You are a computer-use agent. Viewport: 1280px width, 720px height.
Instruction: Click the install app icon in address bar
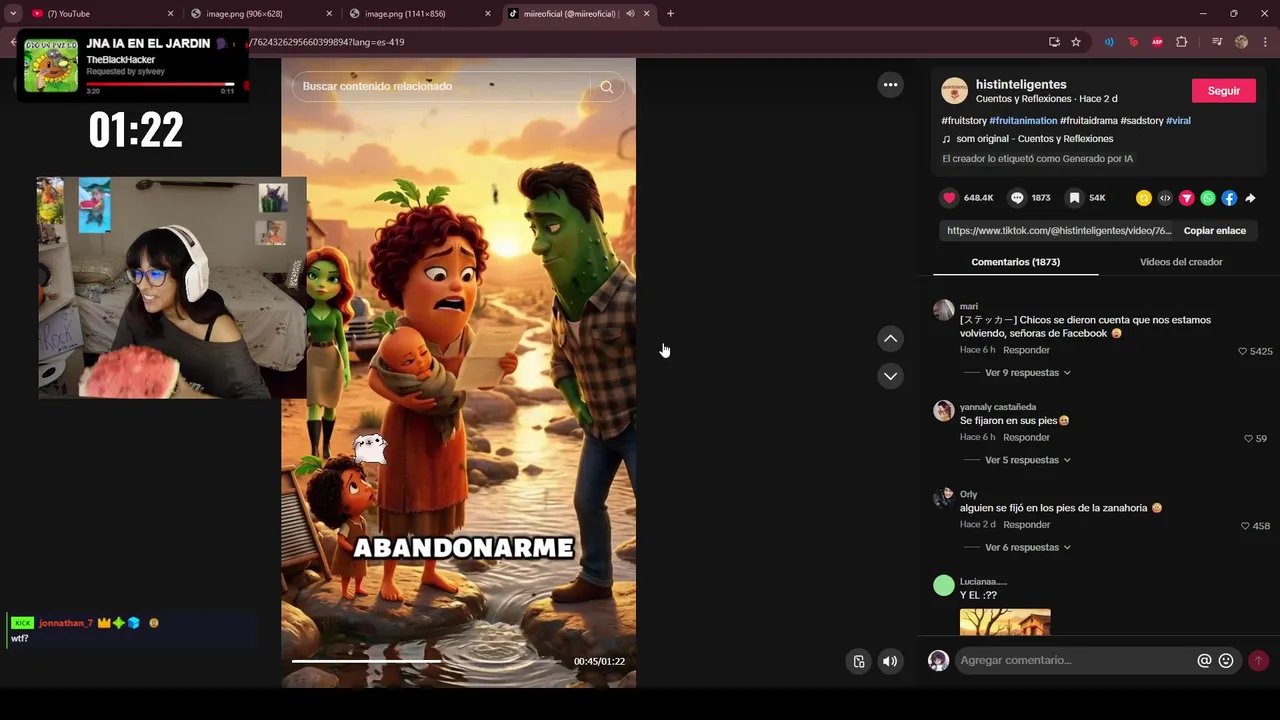[1054, 42]
